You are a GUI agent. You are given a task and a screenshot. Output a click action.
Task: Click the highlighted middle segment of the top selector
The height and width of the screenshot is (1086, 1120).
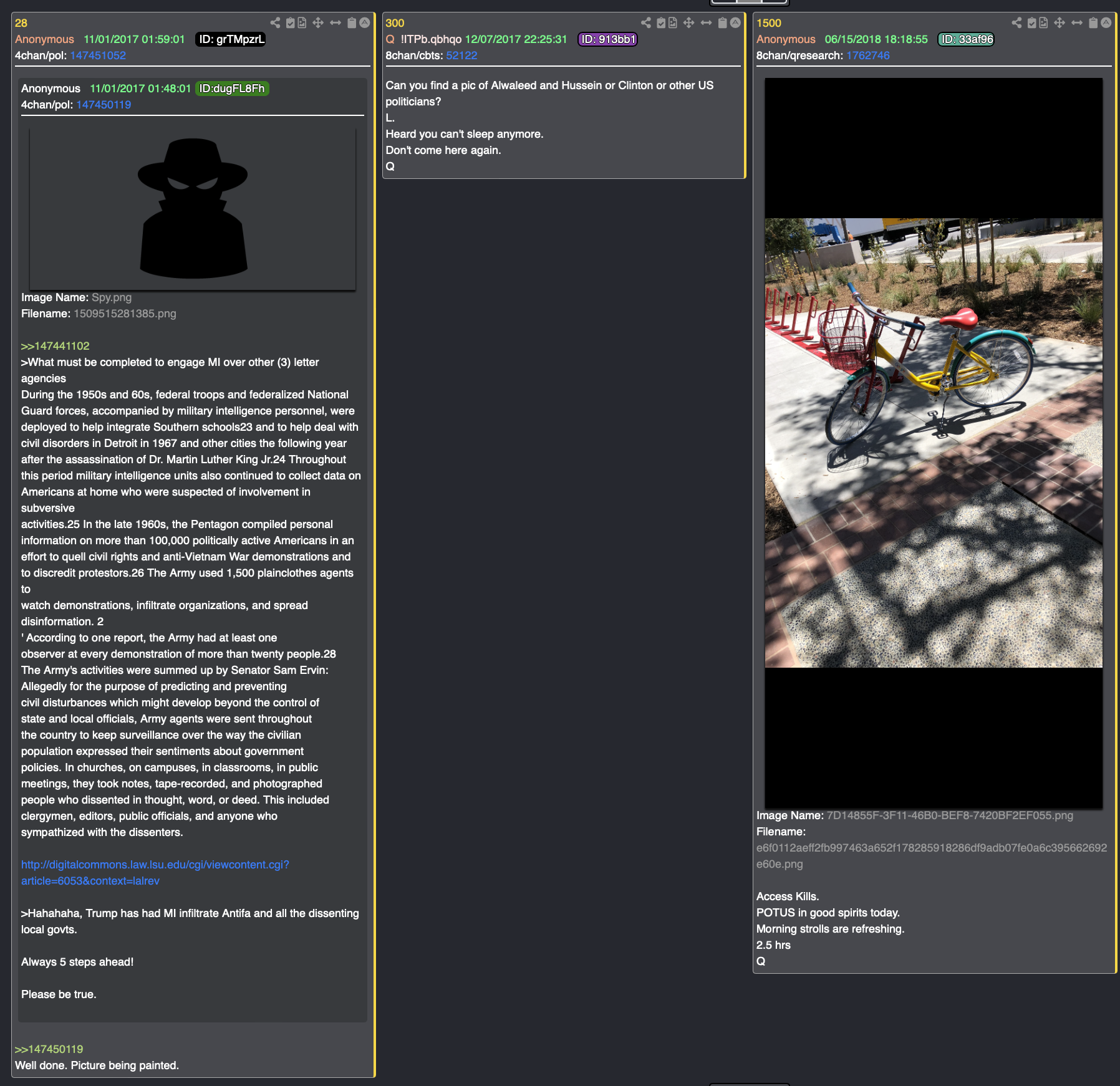pos(750,2)
